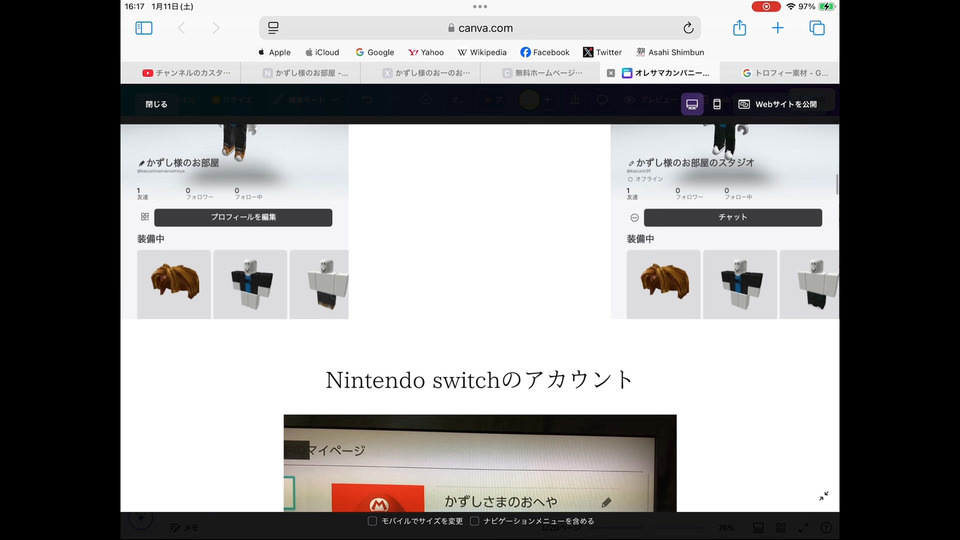The height and width of the screenshot is (540, 960).
Task: Open the Asahi Shimbun bookmark
Action: 670,53
